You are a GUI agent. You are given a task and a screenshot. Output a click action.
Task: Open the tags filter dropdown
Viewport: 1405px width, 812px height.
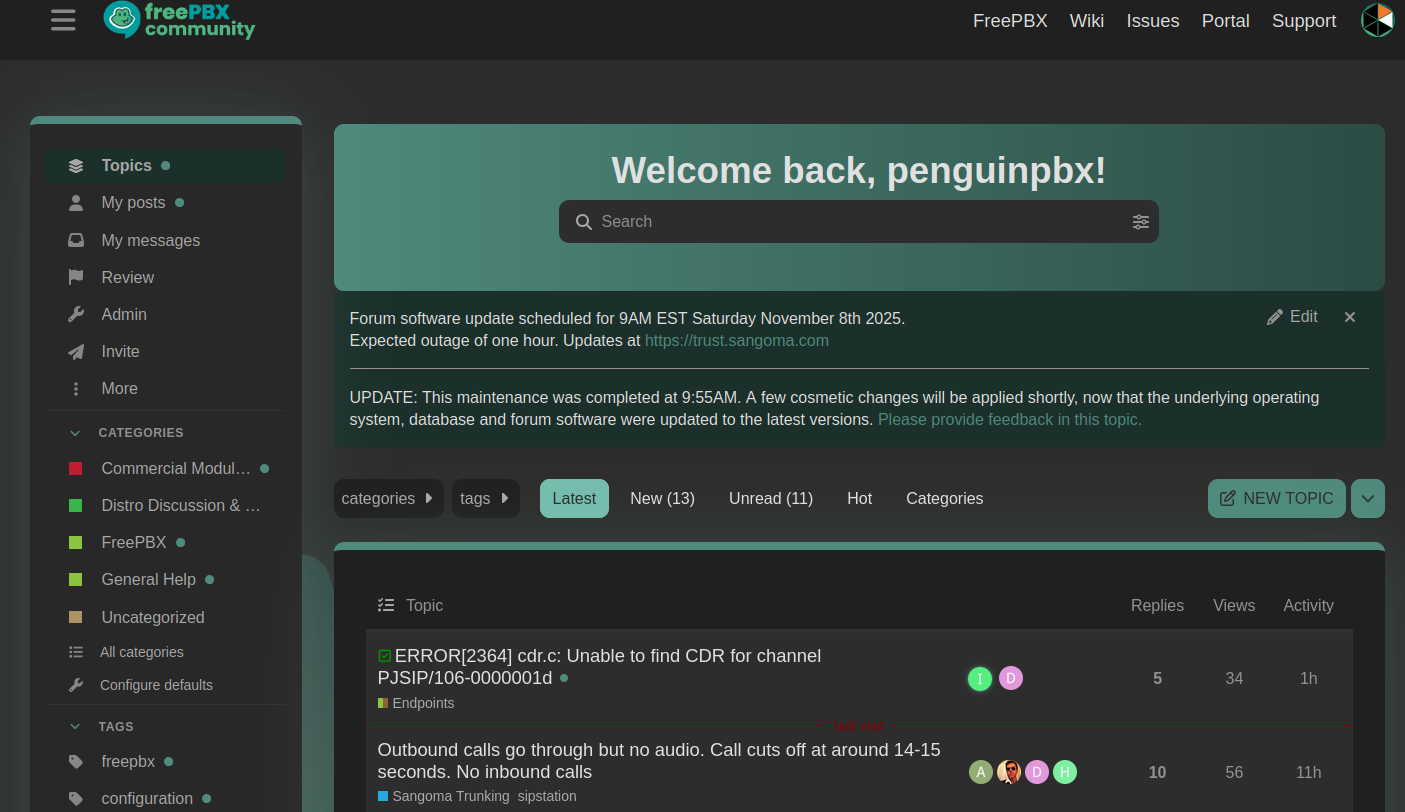[x=485, y=498]
